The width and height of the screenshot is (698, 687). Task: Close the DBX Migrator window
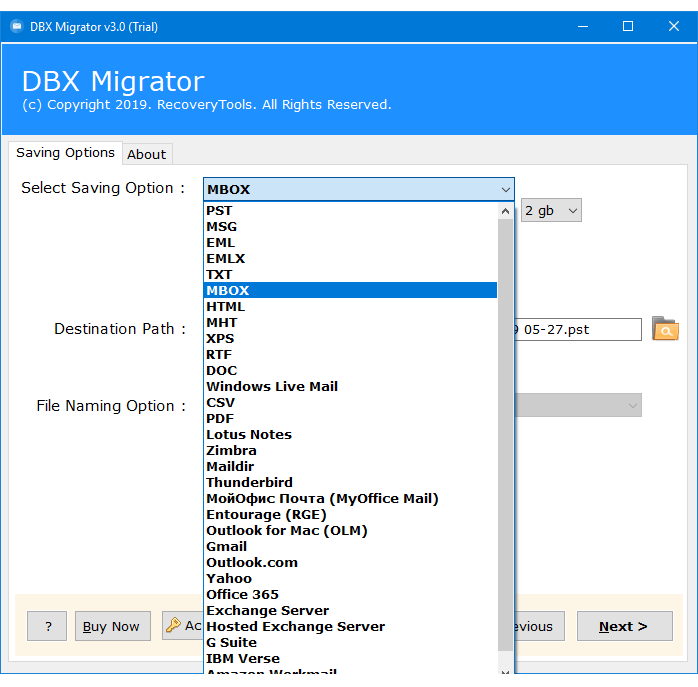pyautogui.click(x=674, y=26)
